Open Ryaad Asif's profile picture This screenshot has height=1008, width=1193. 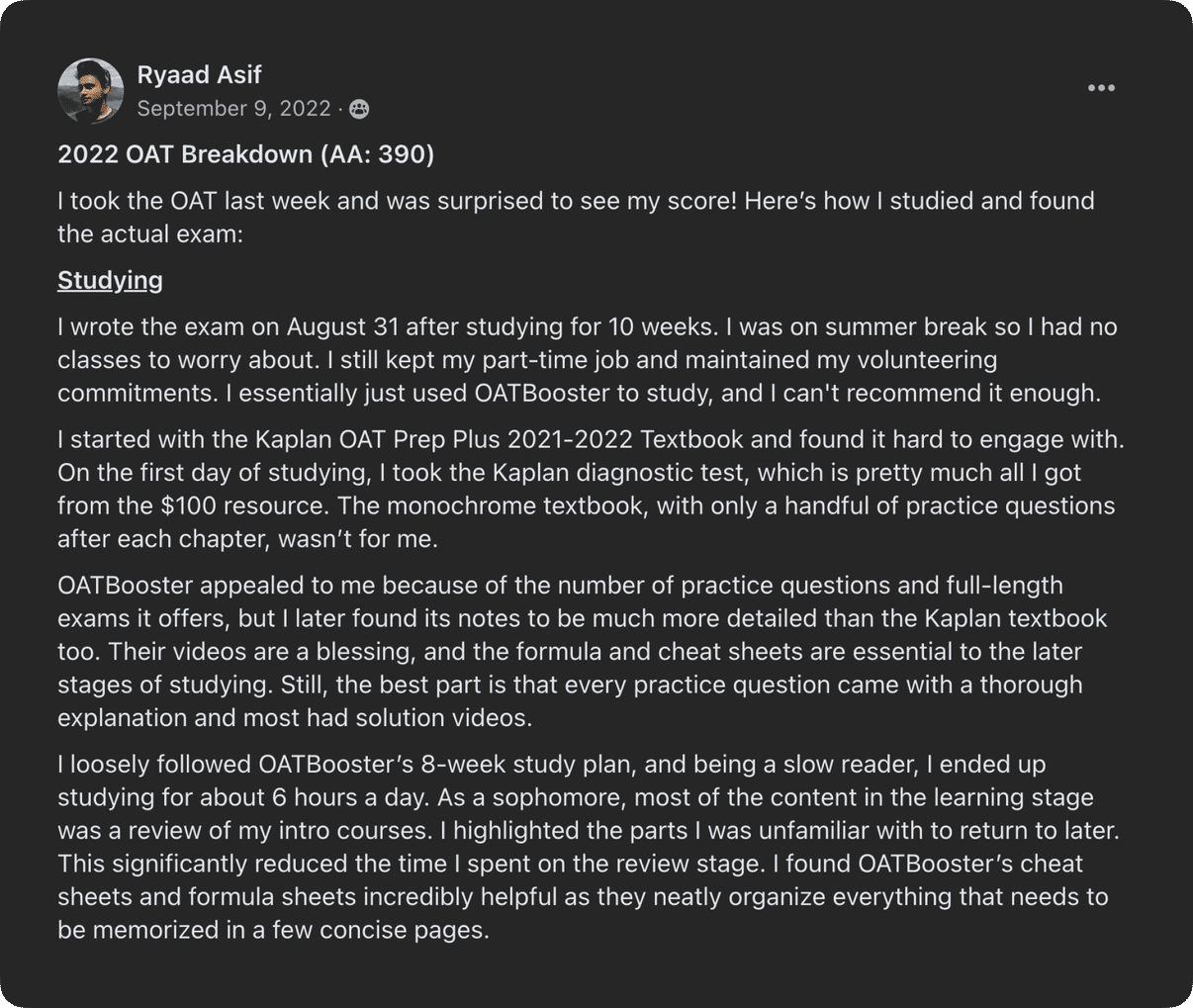pyautogui.click(x=90, y=91)
